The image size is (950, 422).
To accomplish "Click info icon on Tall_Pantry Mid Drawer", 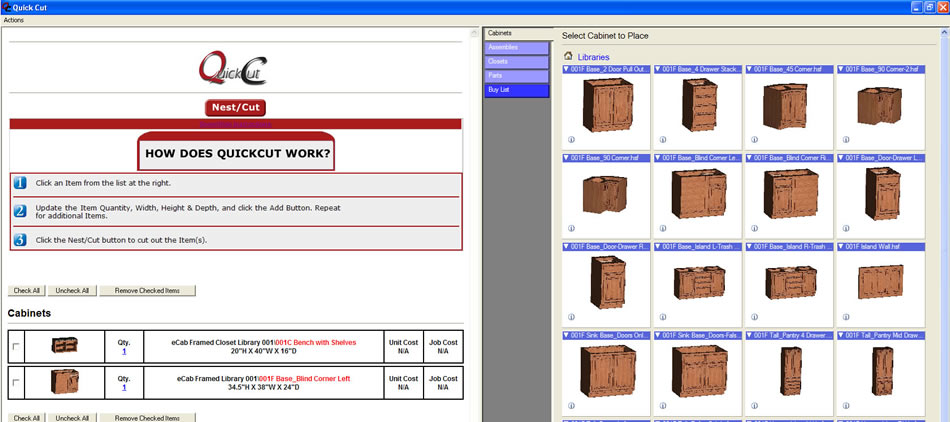I will point(846,406).
